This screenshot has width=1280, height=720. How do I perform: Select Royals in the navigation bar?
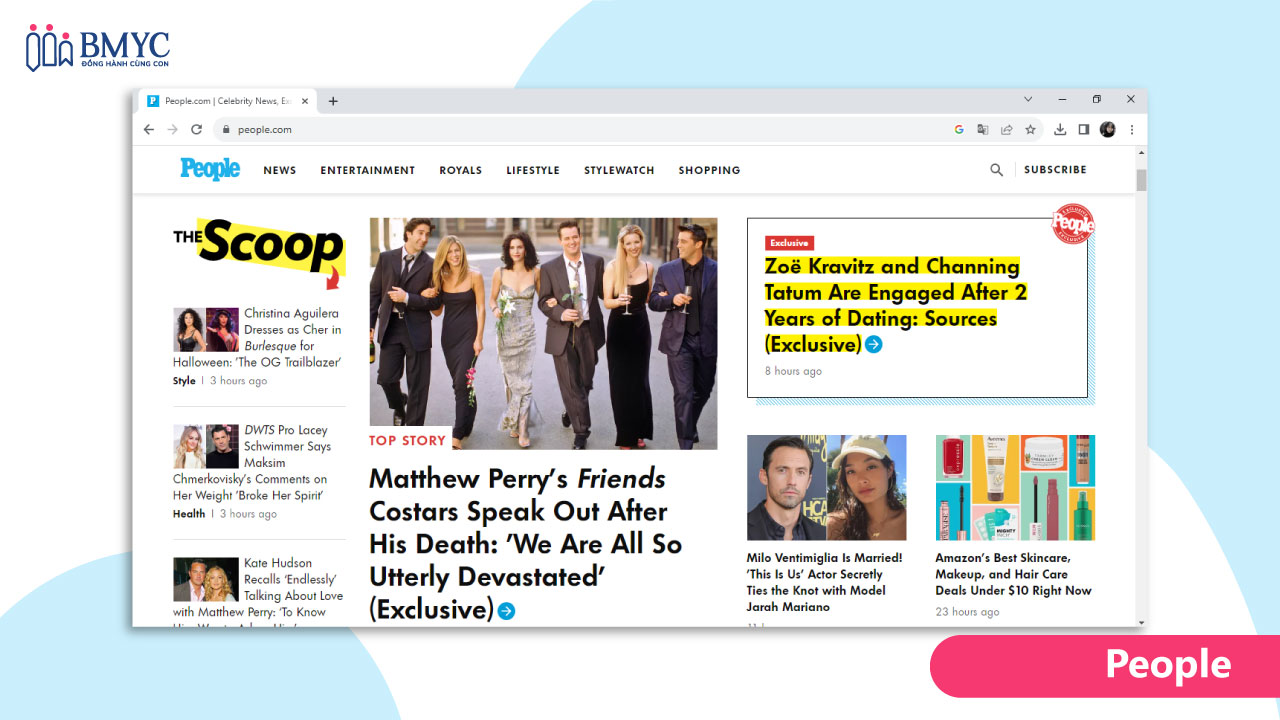pos(460,170)
